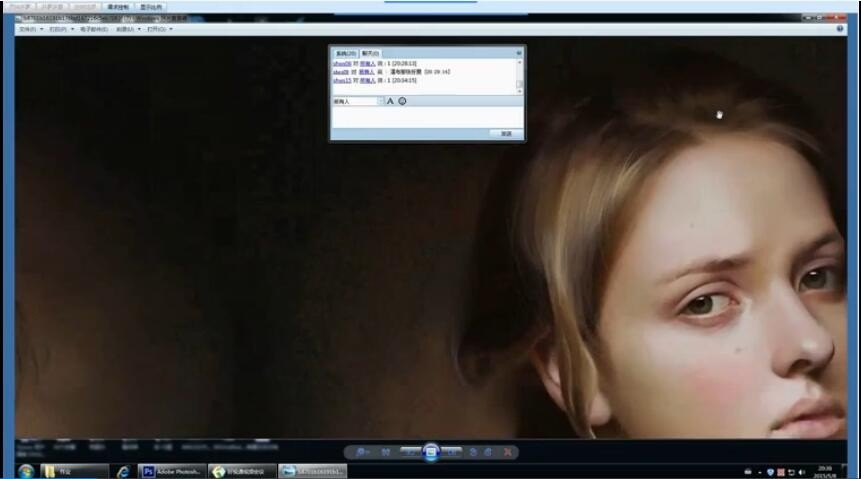The height and width of the screenshot is (479, 861).
Task: Click the sender name in third chat message
Action: pyautogui.click(x=342, y=80)
